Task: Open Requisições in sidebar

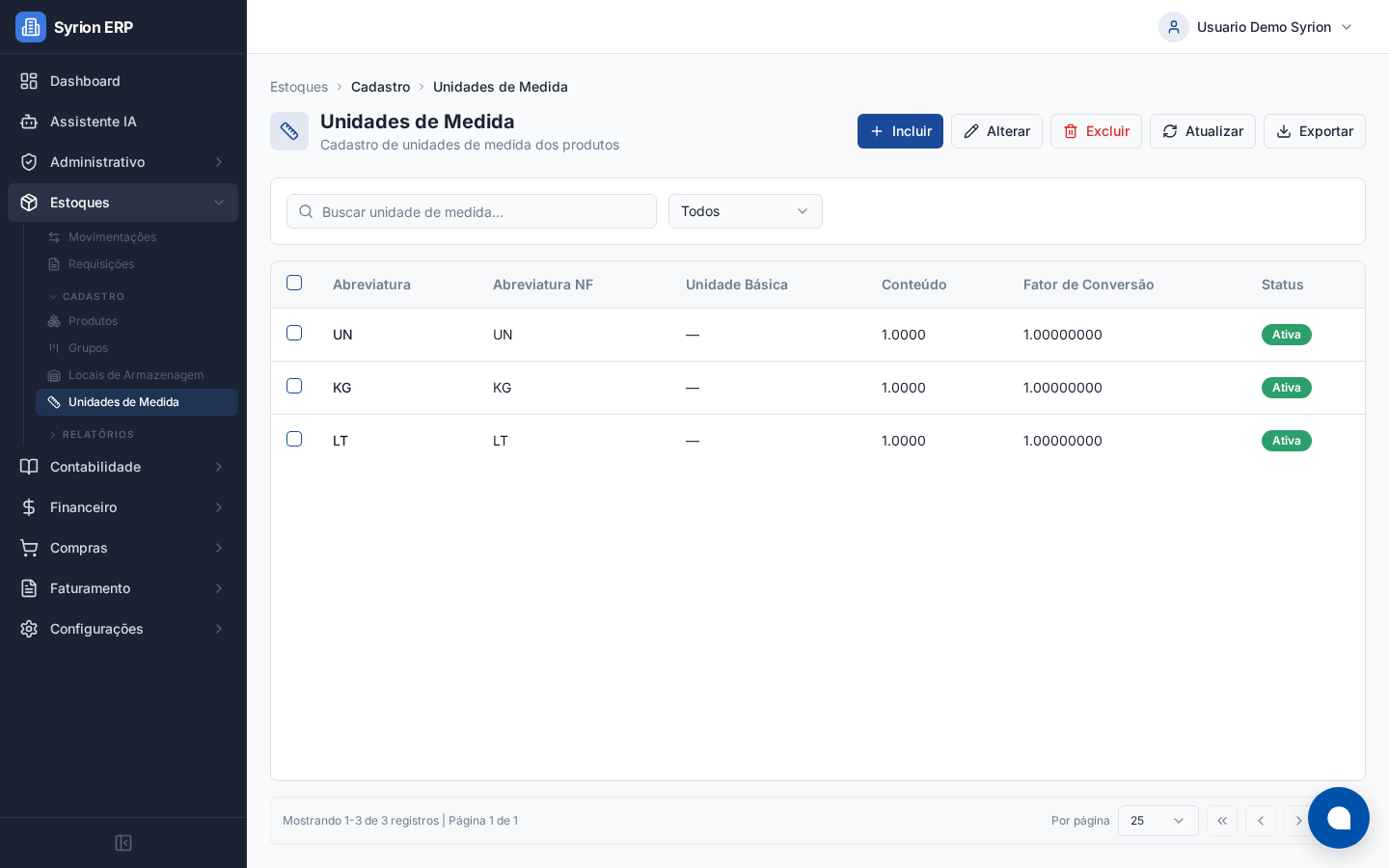Action: tap(137, 264)
